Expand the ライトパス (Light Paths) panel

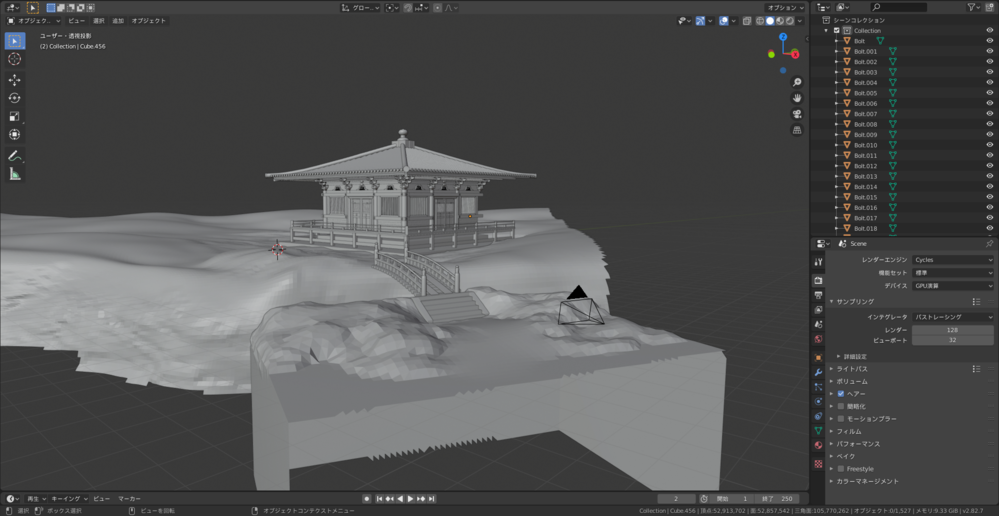(852, 369)
